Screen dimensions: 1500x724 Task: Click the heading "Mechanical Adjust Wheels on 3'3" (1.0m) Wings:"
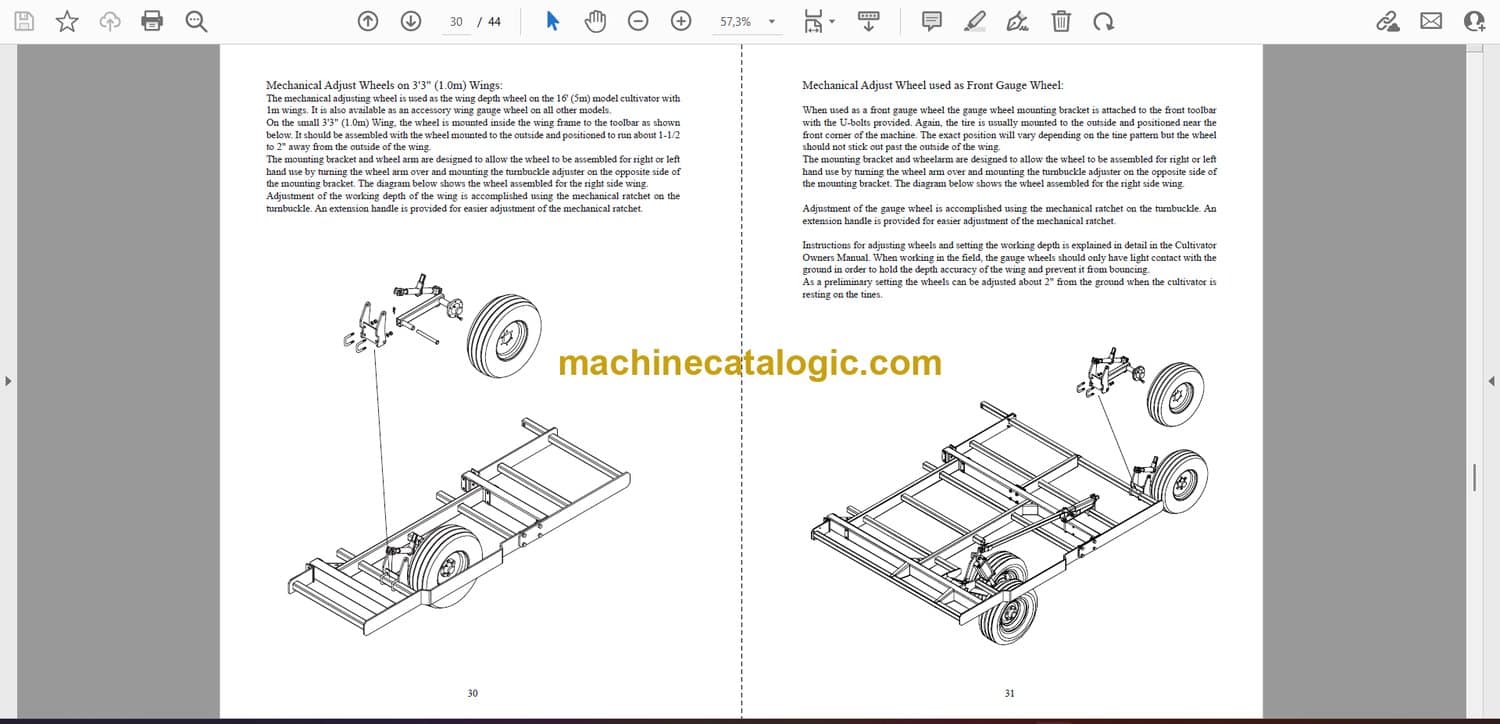pyautogui.click(x=384, y=86)
